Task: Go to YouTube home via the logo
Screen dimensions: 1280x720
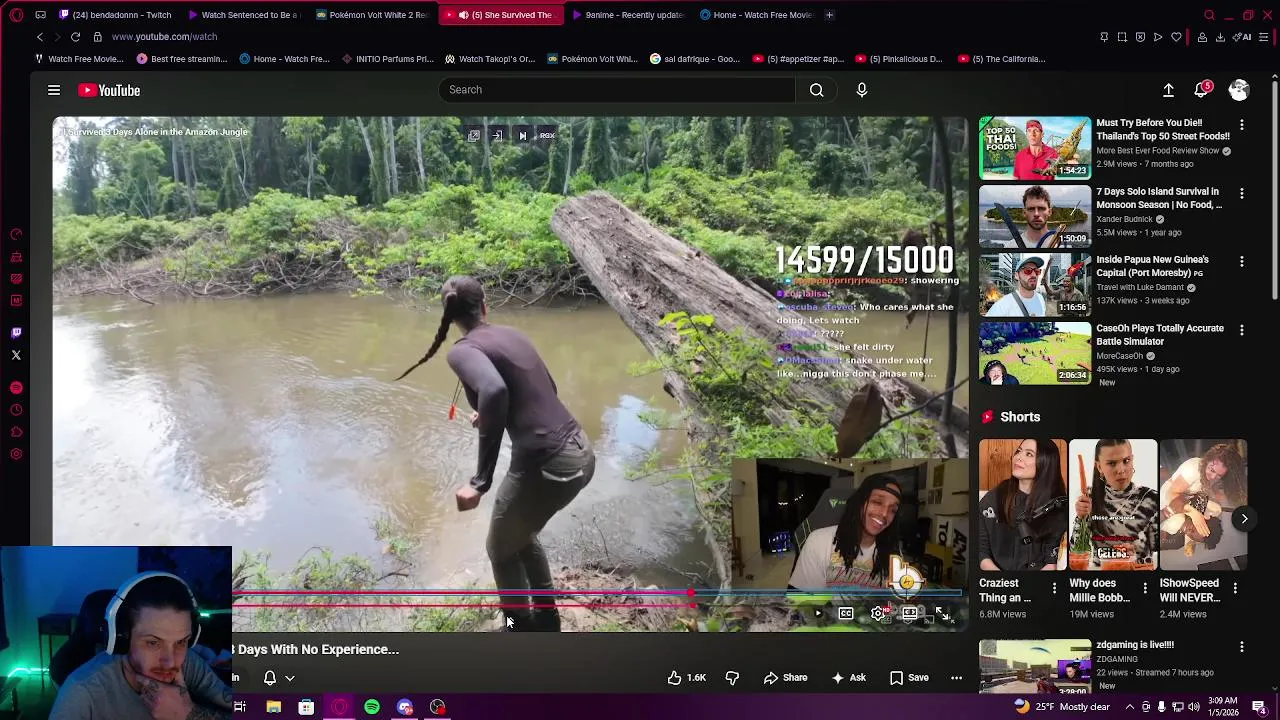Action: pos(109,90)
